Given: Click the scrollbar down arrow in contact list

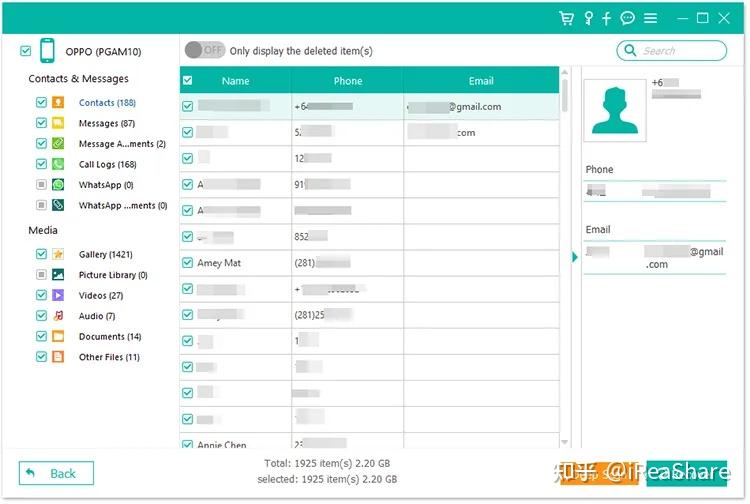Looking at the screenshot, I should 564,442.
